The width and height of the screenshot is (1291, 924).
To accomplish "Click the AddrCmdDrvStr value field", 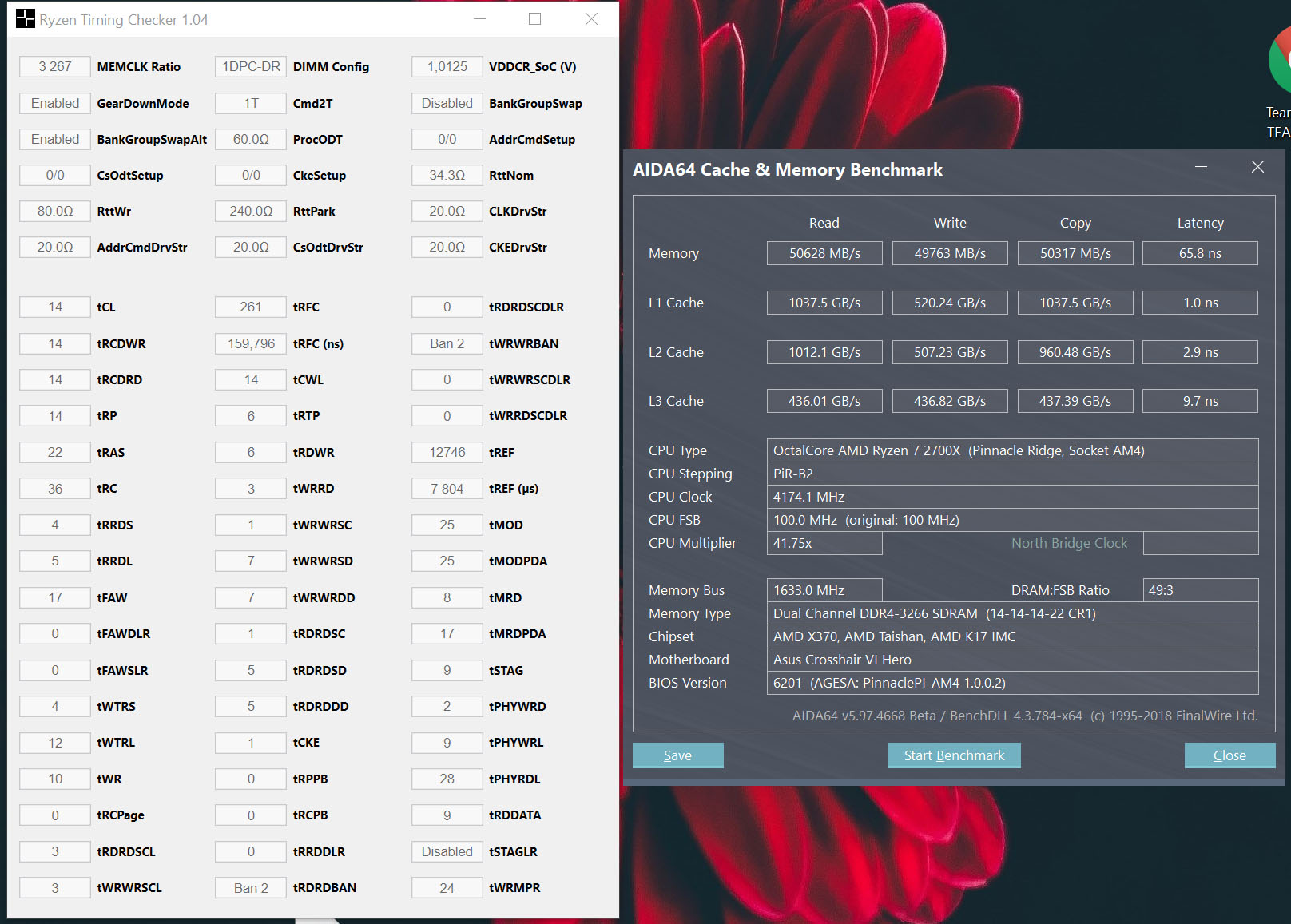I will (x=55, y=248).
